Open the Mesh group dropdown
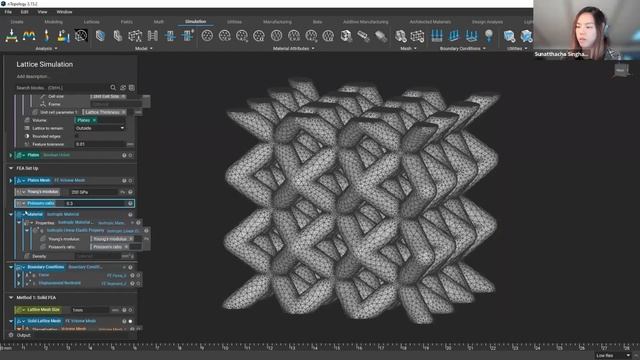 click(408, 49)
